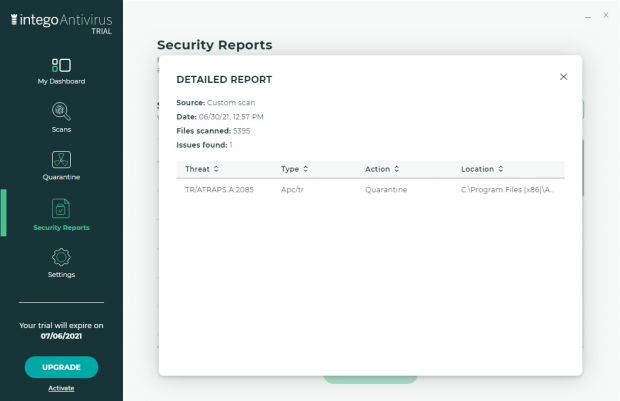Image resolution: width=620 pixels, height=401 pixels.
Task: Click the Location column header label
Action: click(477, 169)
